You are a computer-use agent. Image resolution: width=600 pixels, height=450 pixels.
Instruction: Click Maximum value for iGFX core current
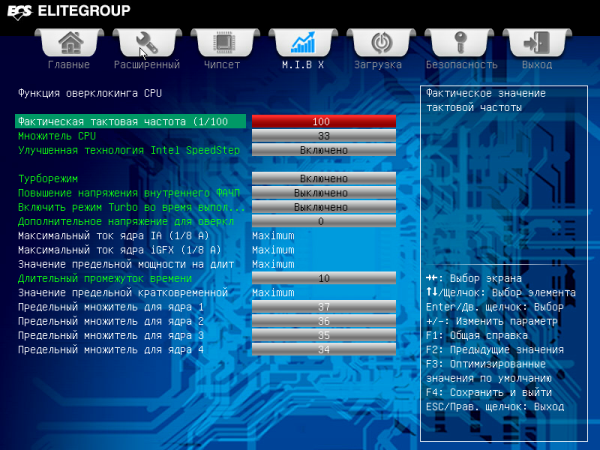tap(273, 250)
